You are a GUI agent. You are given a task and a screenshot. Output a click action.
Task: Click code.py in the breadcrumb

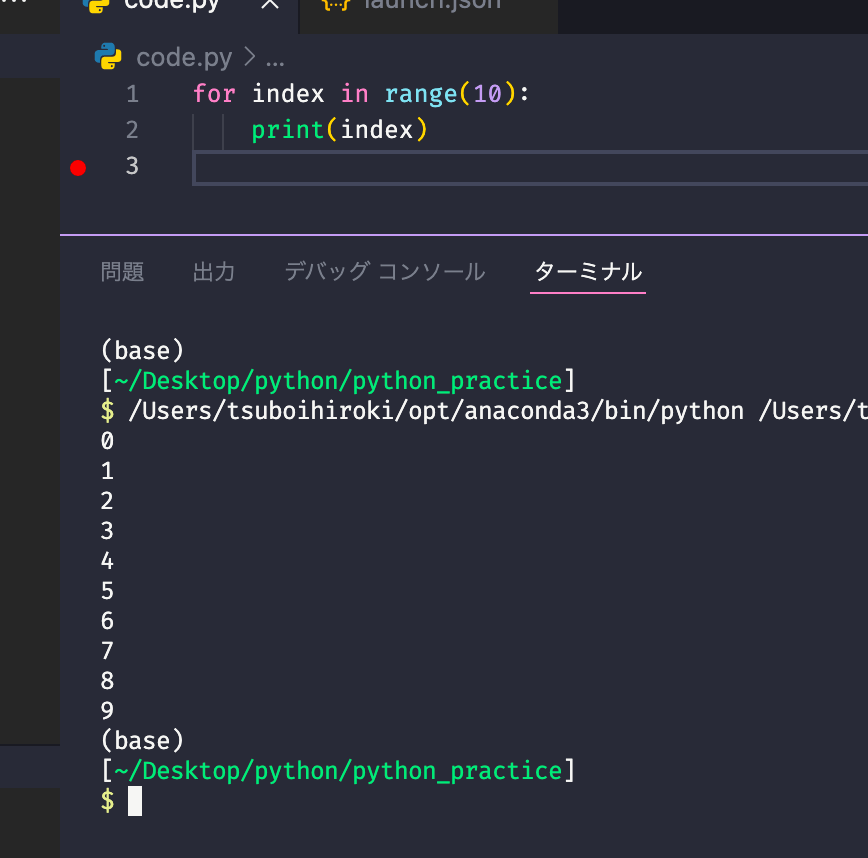[184, 58]
